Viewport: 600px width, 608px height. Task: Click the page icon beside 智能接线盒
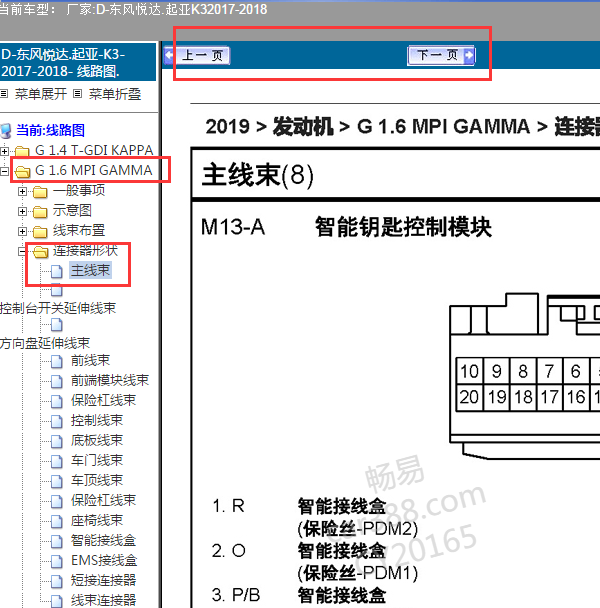tap(57, 542)
